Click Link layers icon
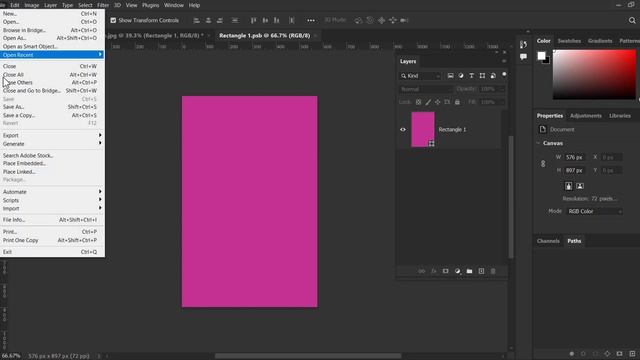This screenshot has width=640, height=360. click(422, 271)
